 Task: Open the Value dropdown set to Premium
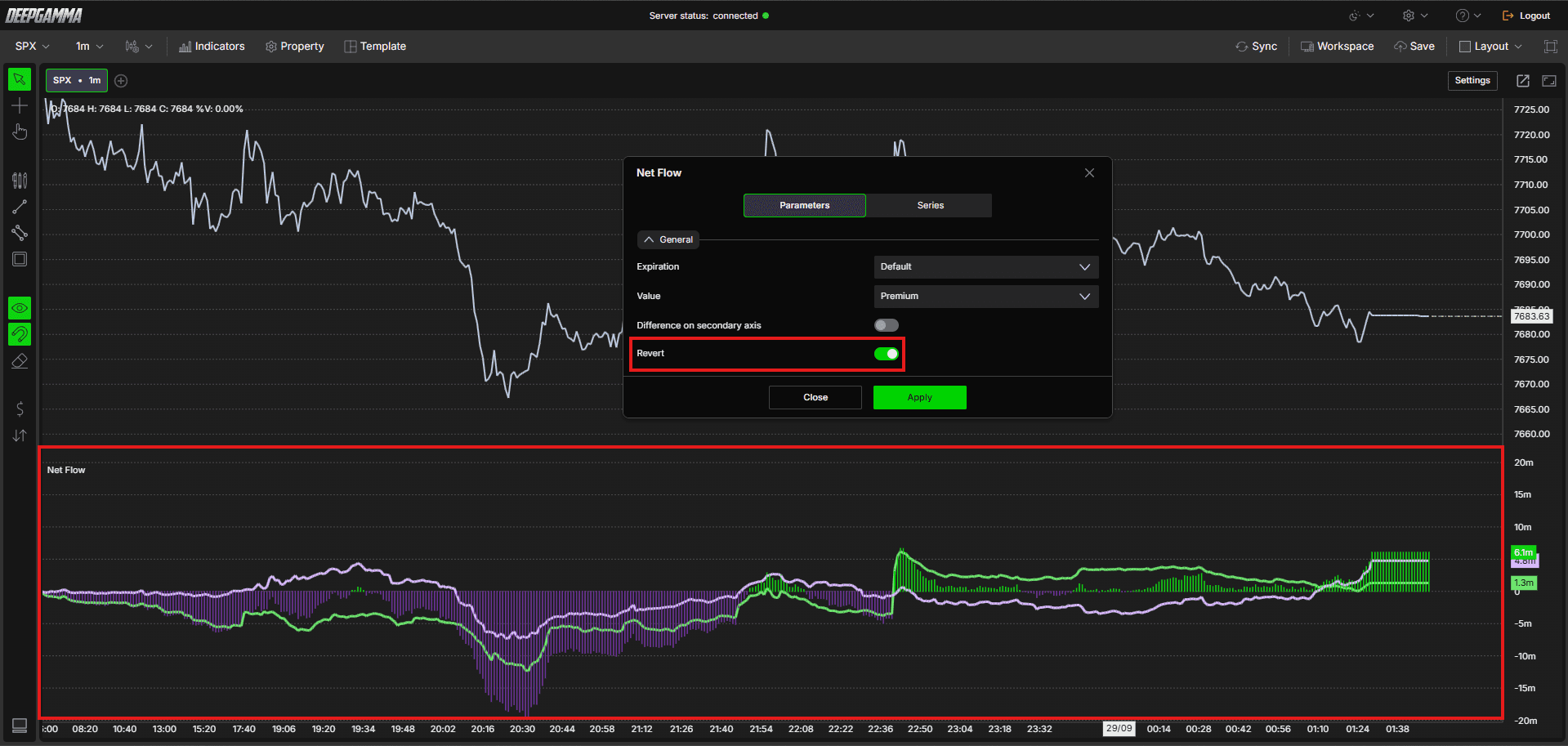pos(986,297)
